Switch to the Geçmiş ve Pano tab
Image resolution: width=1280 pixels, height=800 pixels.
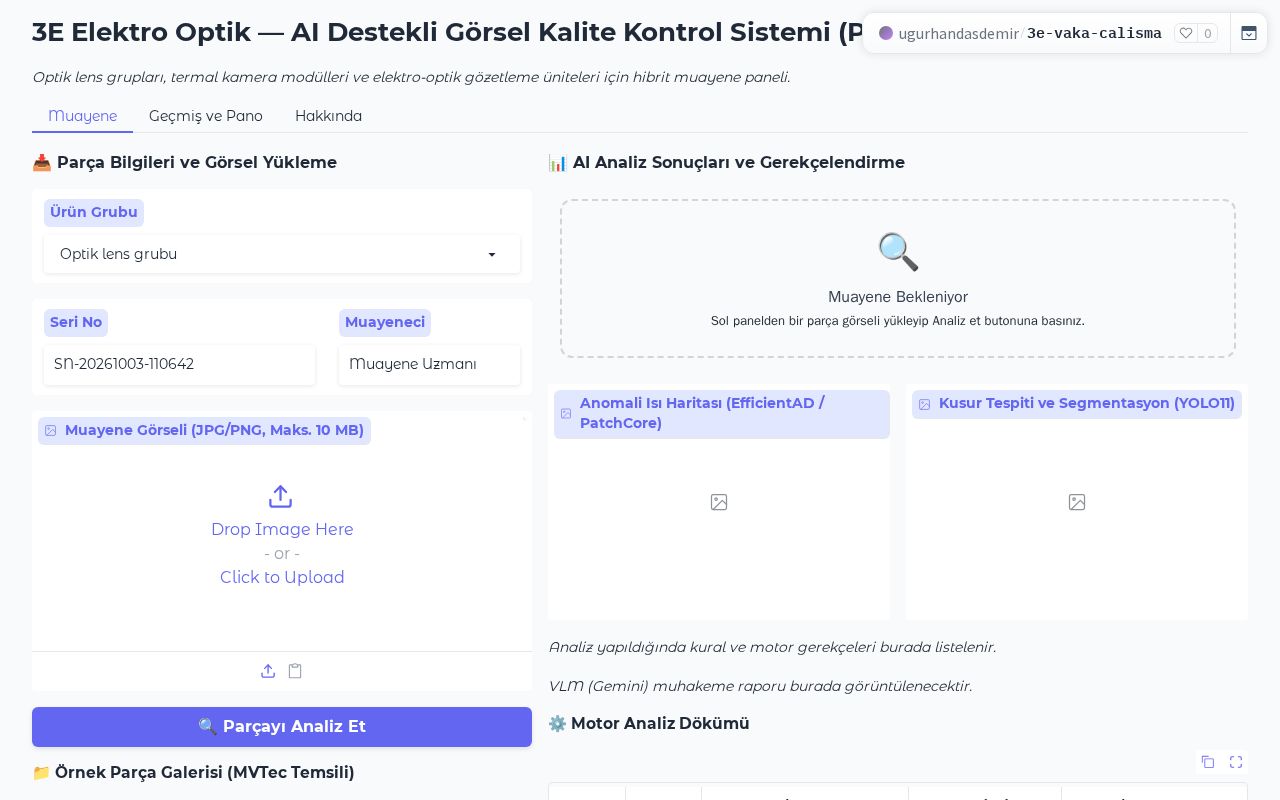tap(206, 116)
